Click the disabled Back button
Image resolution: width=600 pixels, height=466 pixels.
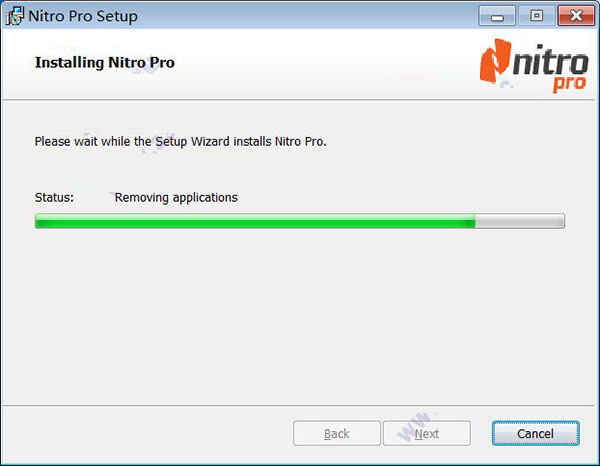337,433
